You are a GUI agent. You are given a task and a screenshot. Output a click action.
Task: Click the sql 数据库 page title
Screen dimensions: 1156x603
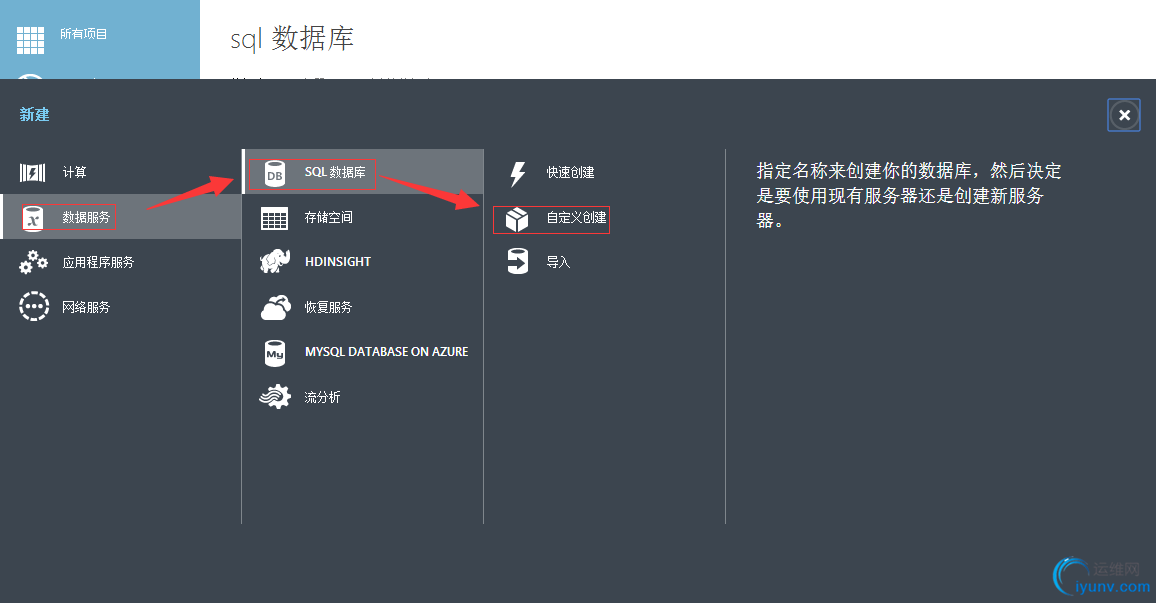tap(292, 39)
